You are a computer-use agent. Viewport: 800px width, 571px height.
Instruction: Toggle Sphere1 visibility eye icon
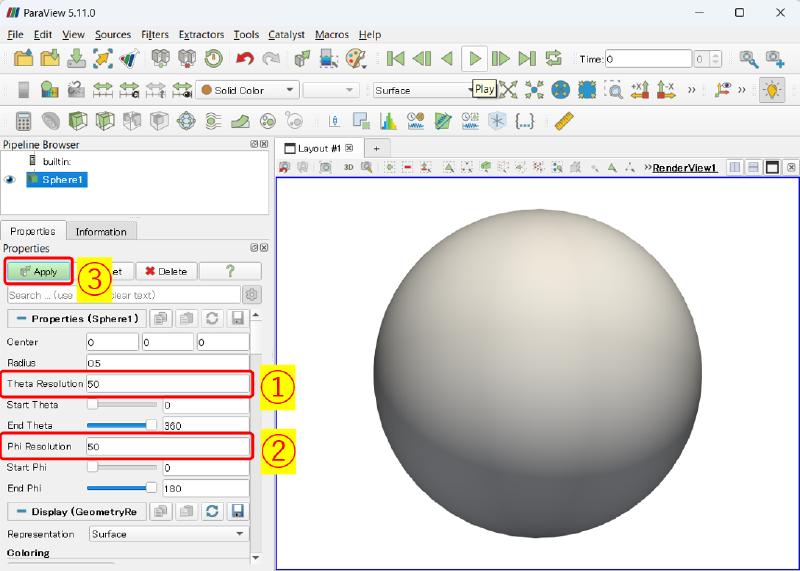point(11,180)
